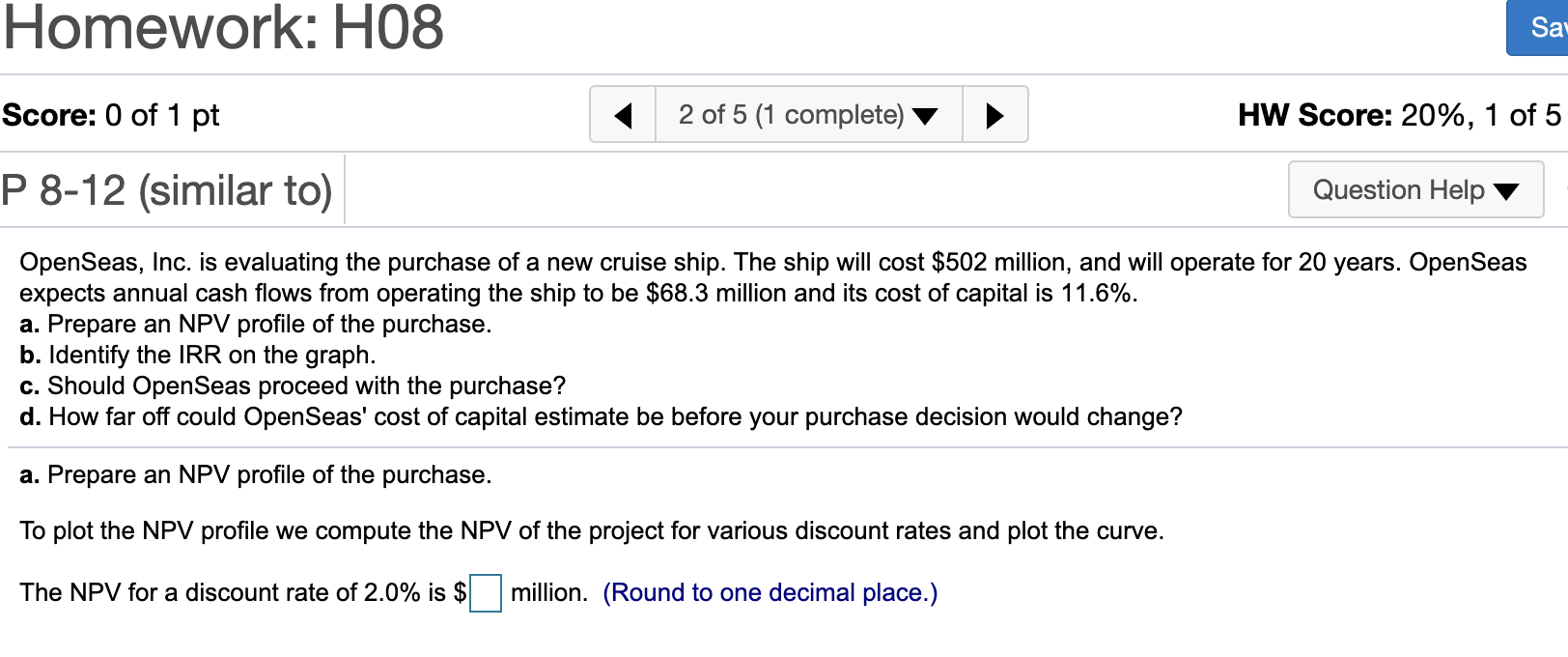
Task: Click the HW Score 20% display
Action: (x=1400, y=114)
